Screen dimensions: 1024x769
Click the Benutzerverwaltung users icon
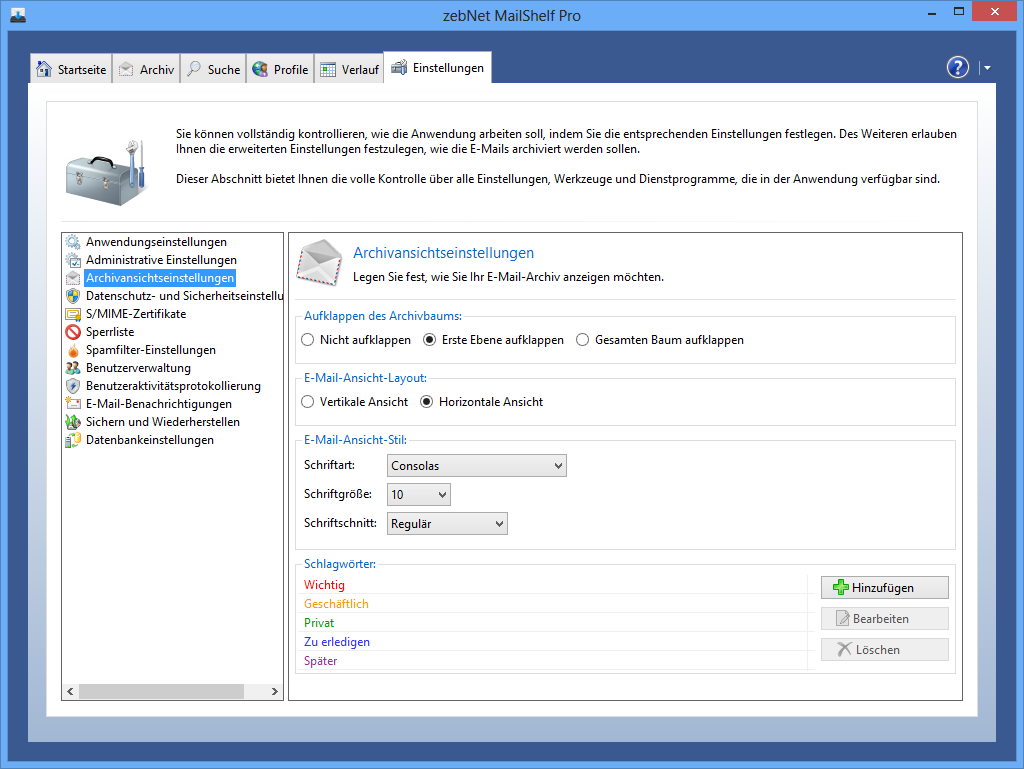coord(73,368)
